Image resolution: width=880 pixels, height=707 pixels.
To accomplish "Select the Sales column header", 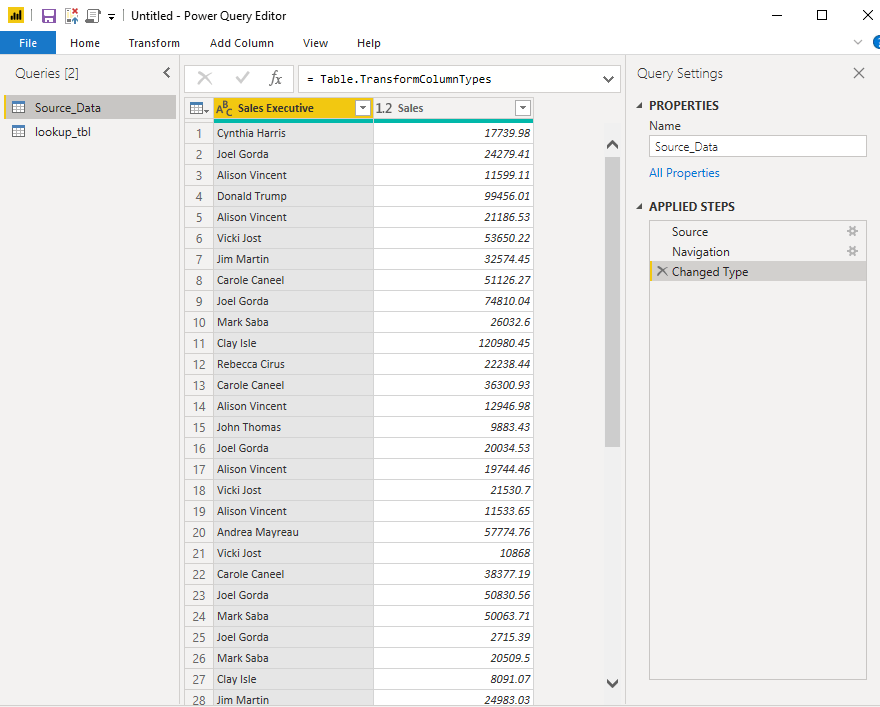I will 453,108.
